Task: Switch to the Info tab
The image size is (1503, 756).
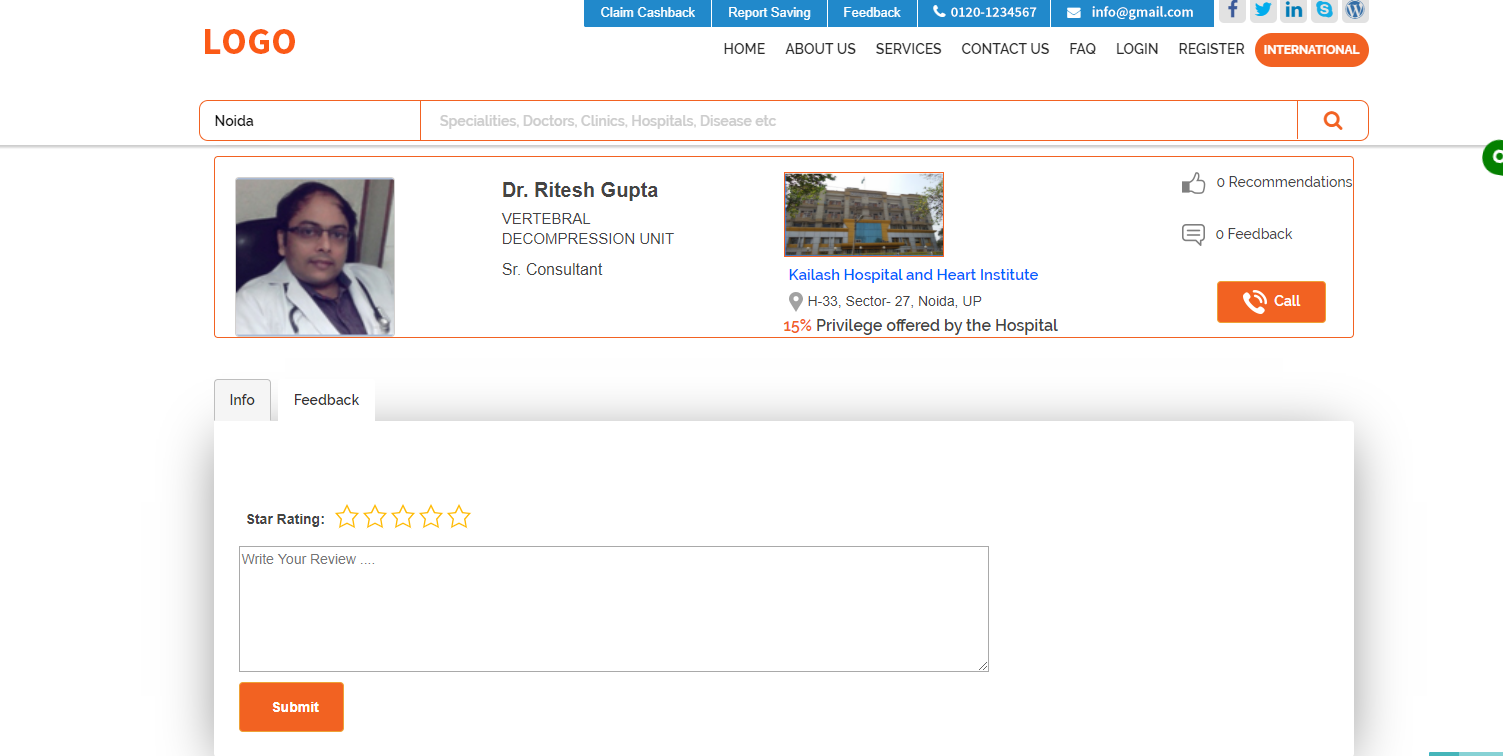Action: point(242,399)
